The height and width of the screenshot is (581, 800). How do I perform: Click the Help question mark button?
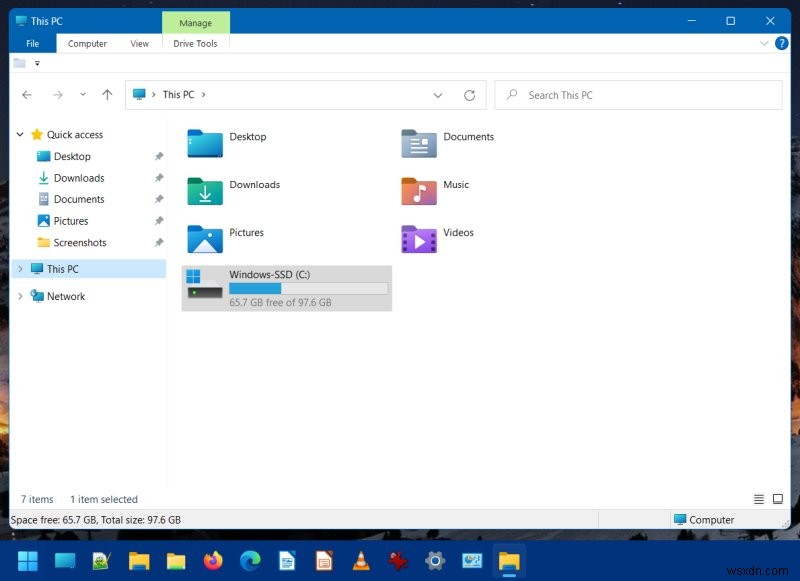point(782,43)
